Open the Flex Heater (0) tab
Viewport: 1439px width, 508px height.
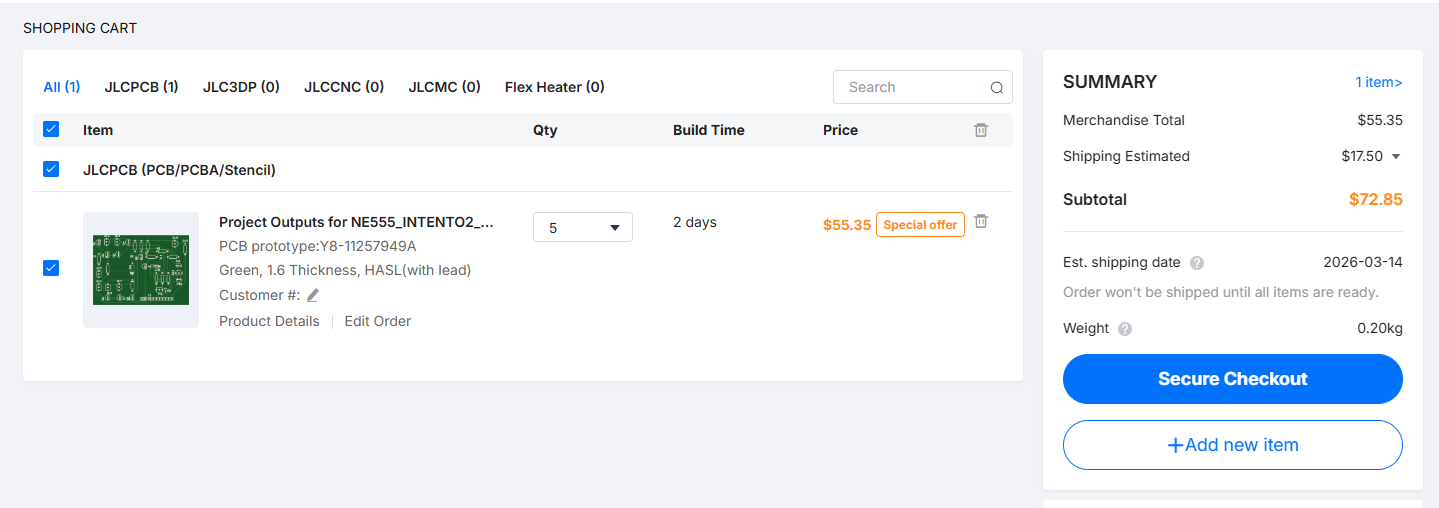pos(554,87)
